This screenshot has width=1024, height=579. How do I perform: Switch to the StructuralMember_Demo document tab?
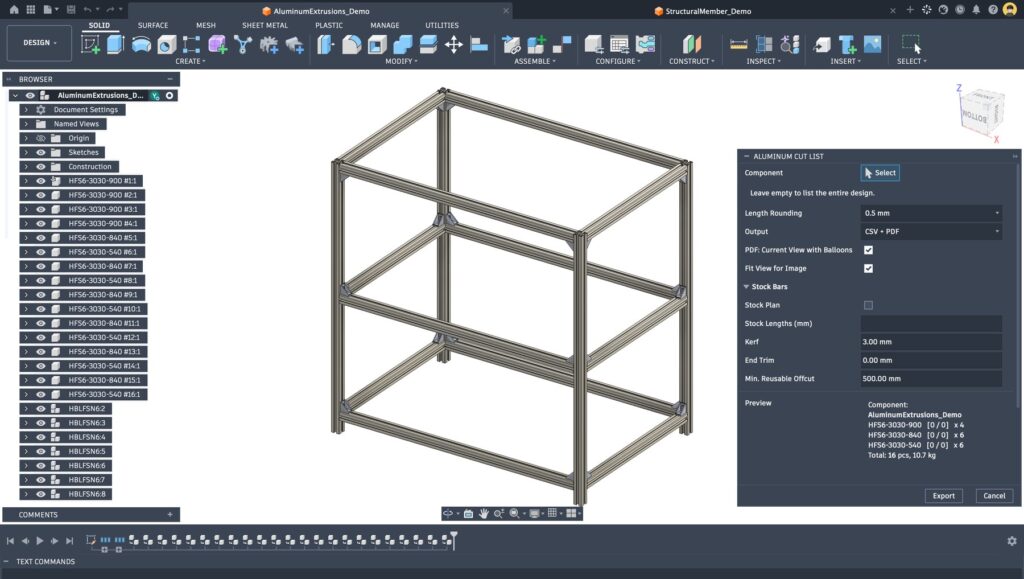pyautogui.click(x=708, y=11)
